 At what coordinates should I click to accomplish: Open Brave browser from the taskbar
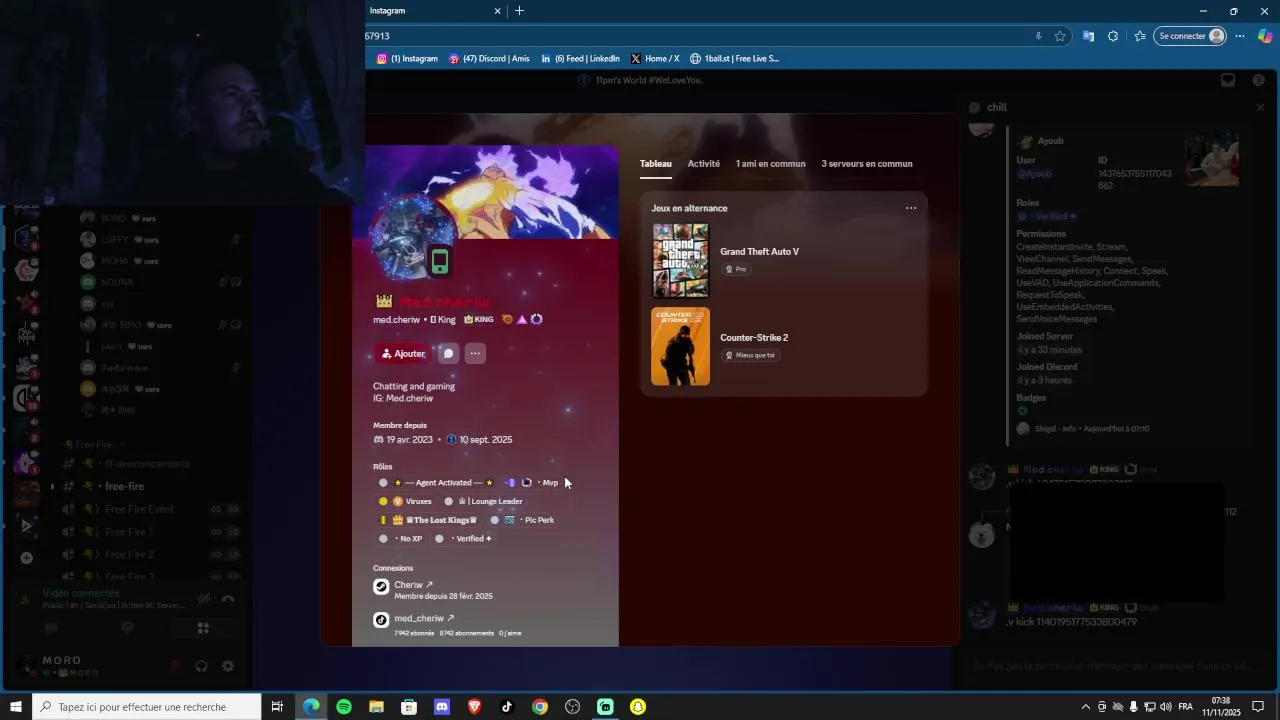[x=474, y=707]
